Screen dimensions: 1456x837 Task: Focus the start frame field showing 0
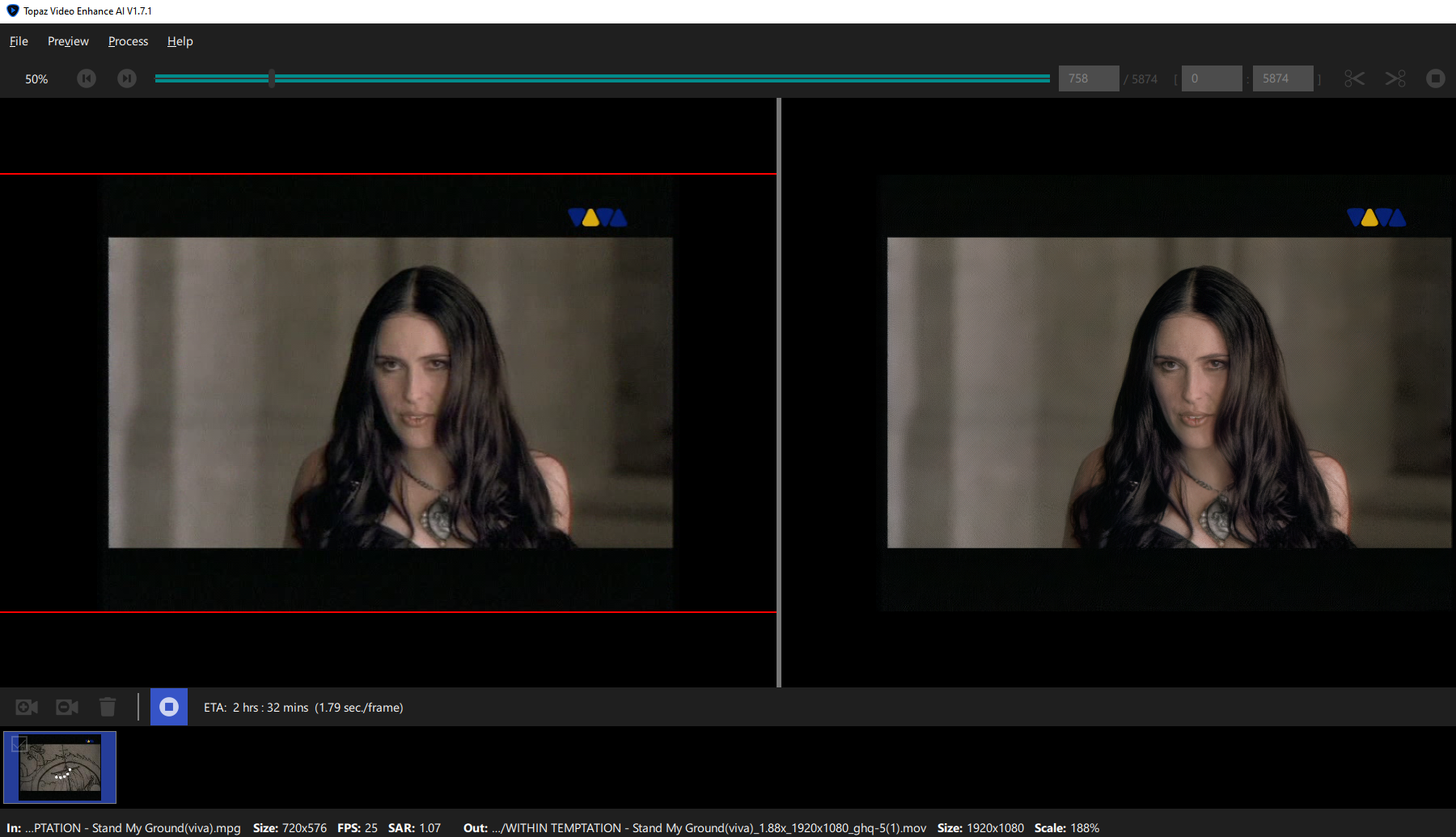[x=1212, y=78]
